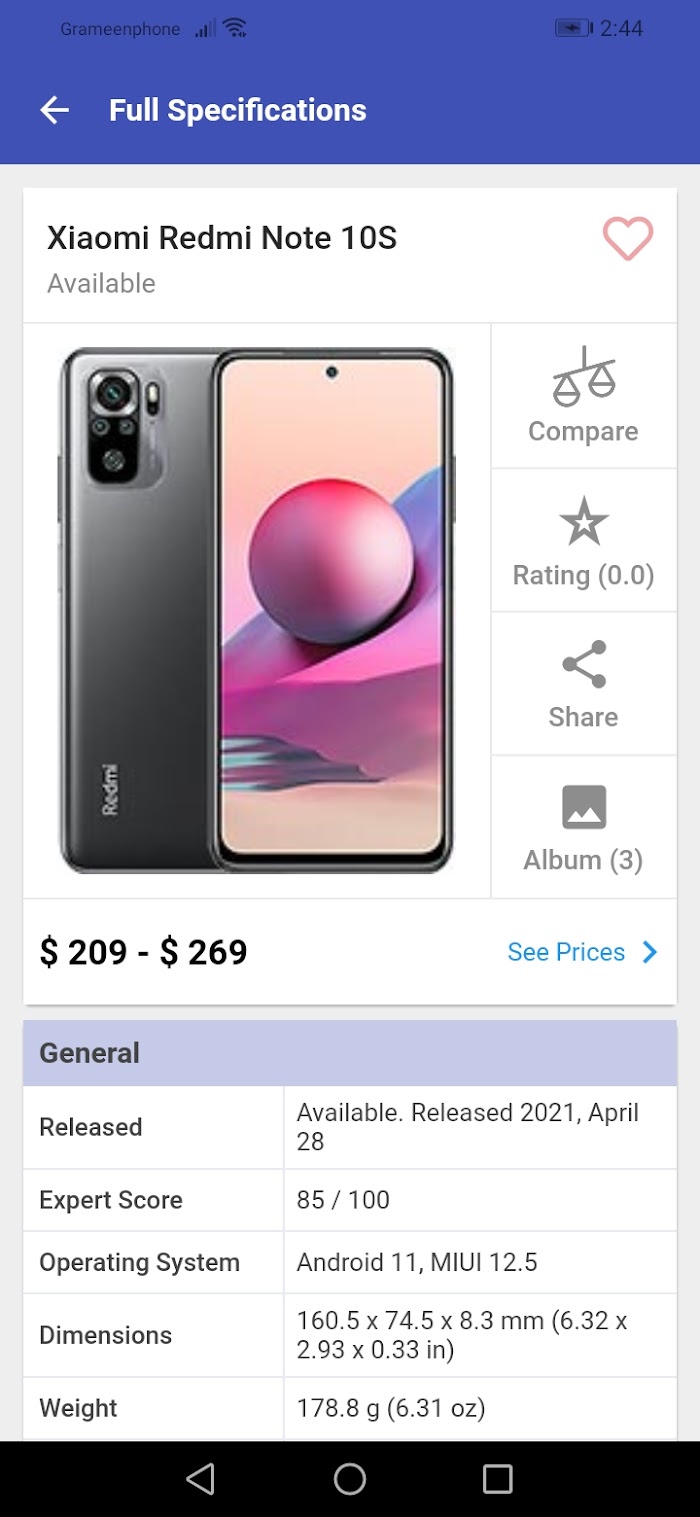Tap the $ 209 - $ 269 price text
Viewport: 700px width, 1517px height.
(x=143, y=952)
